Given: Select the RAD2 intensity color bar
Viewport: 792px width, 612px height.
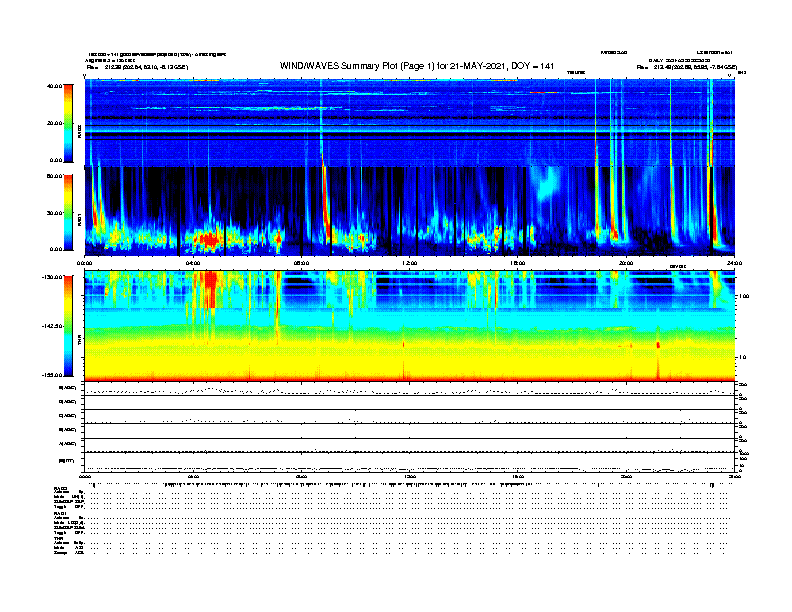Looking at the screenshot, I should (x=68, y=123).
